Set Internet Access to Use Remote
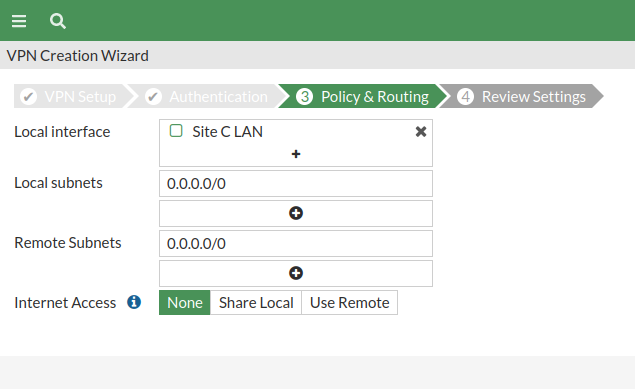The image size is (635, 389). 349,302
